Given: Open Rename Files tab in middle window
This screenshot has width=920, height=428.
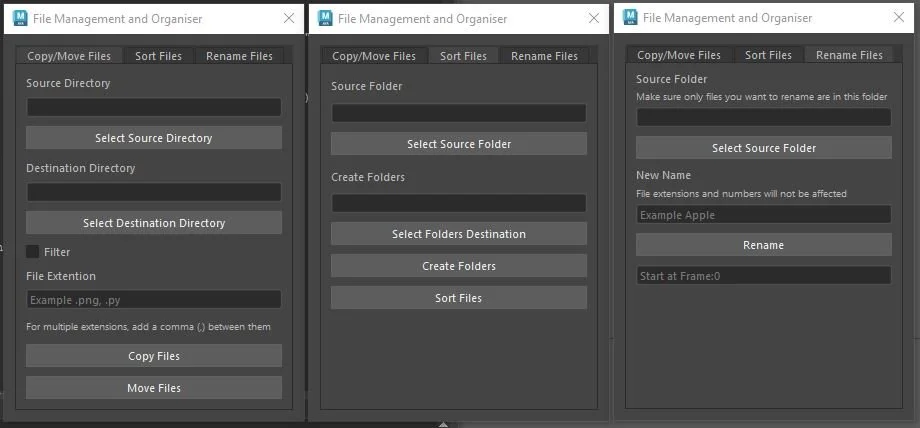Looking at the screenshot, I should click(x=544, y=56).
